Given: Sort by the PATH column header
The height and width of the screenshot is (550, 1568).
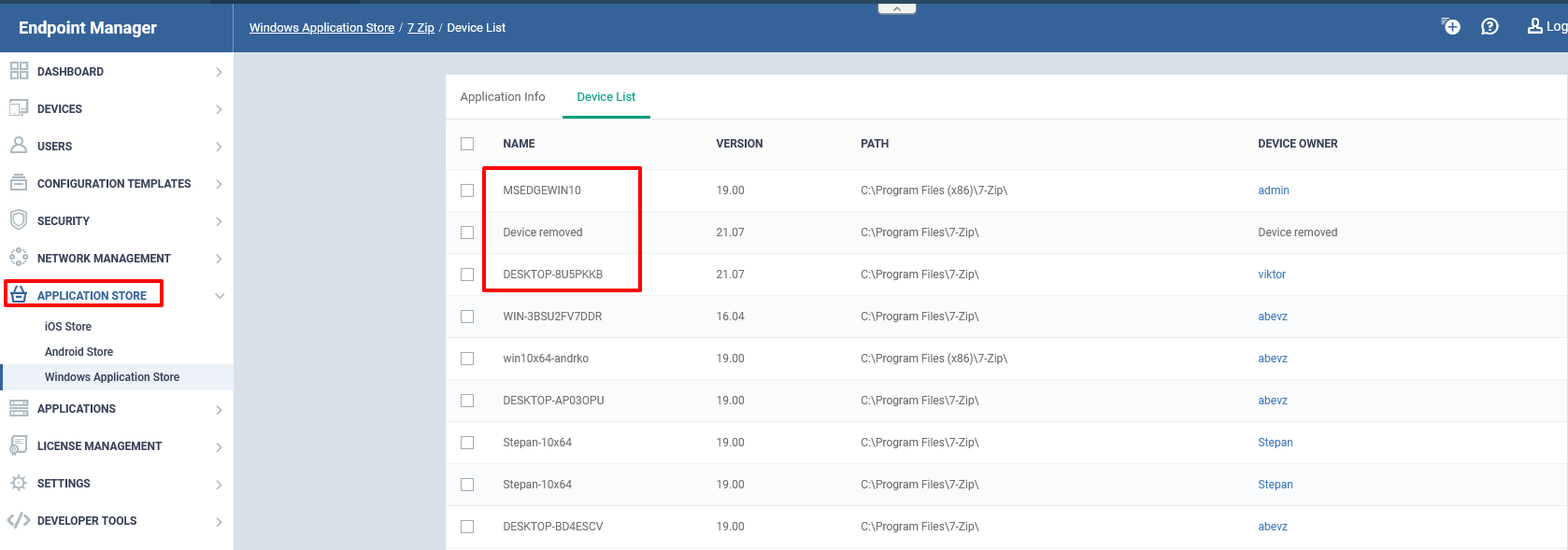Looking at the screenshot, I should pos(875,144).
